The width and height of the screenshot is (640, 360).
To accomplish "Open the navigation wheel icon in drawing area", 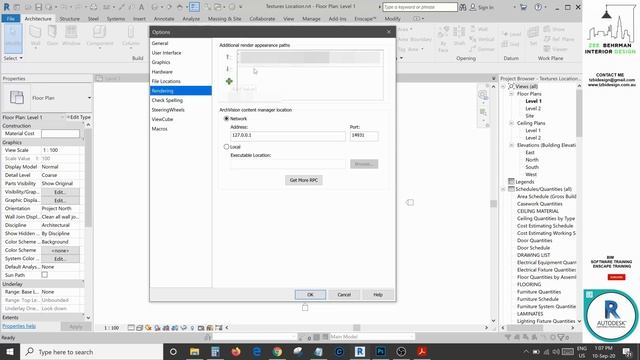I will 482,95.
